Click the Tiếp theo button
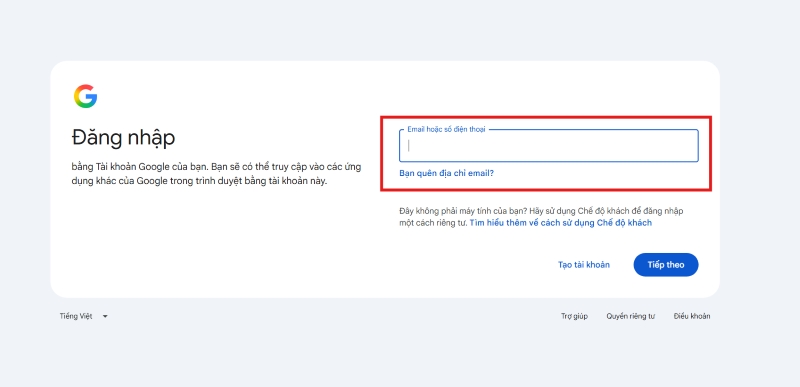This screenshot has height=387, width=800. (x=666, y=265)
